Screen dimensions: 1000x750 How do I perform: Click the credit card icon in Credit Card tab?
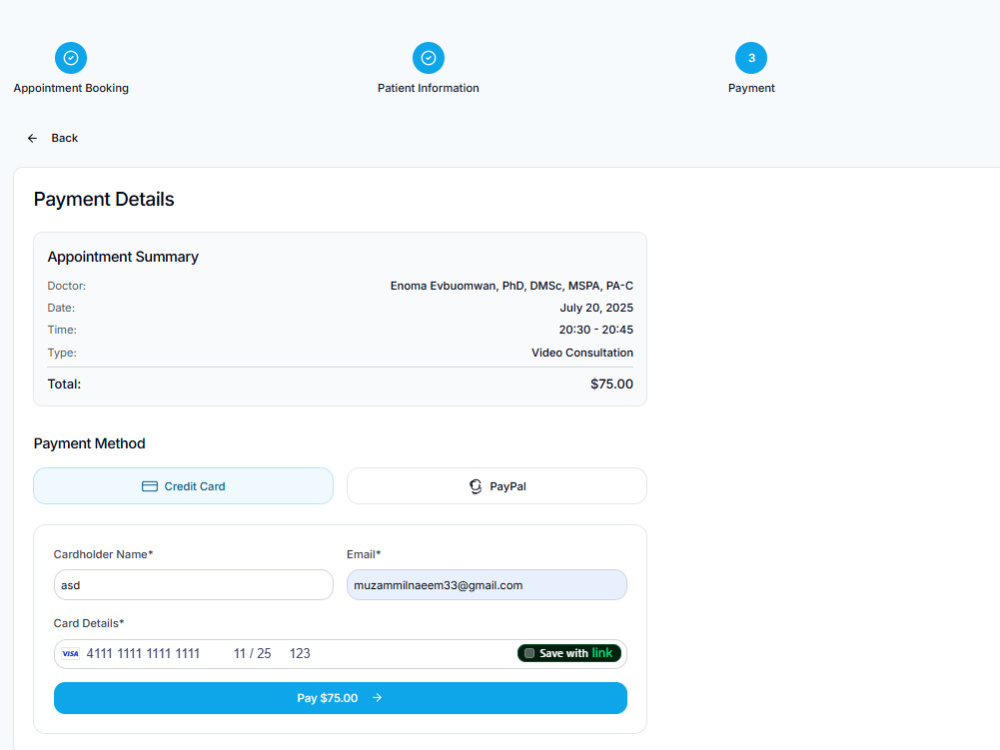(x=149, y=487)
